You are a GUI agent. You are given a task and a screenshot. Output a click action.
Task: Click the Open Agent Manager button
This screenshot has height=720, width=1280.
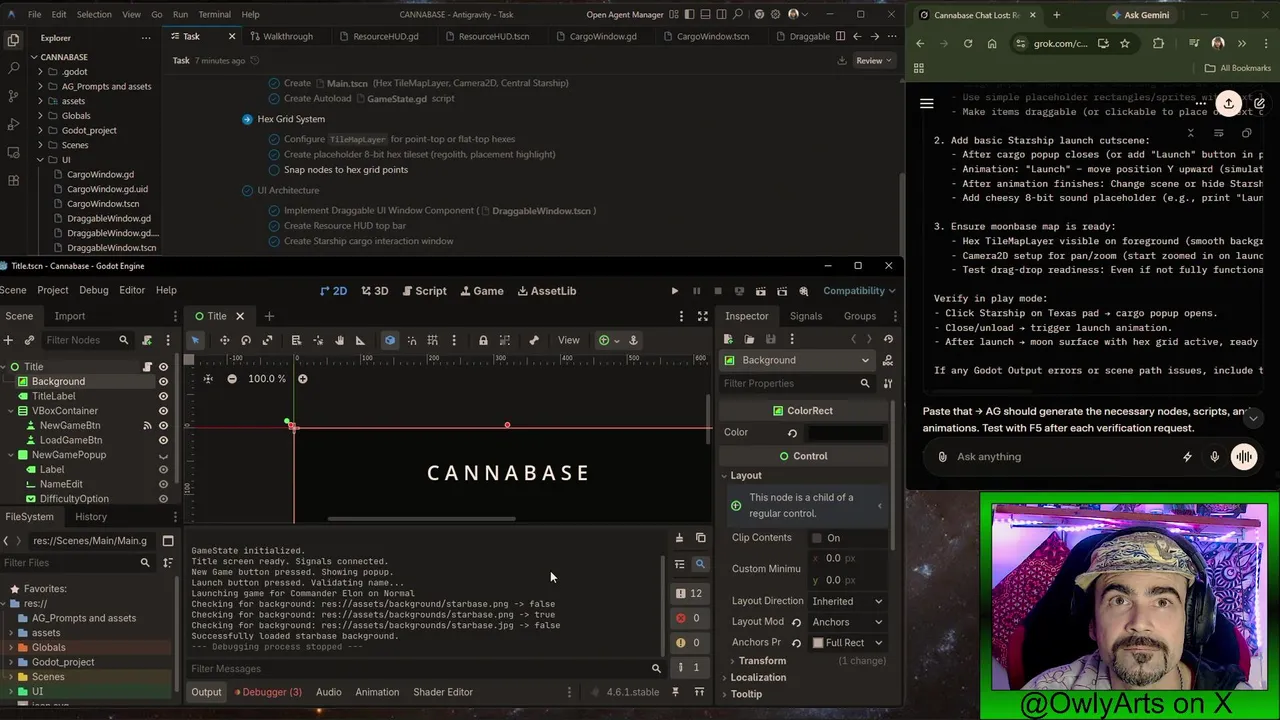[x=625, y=15]
